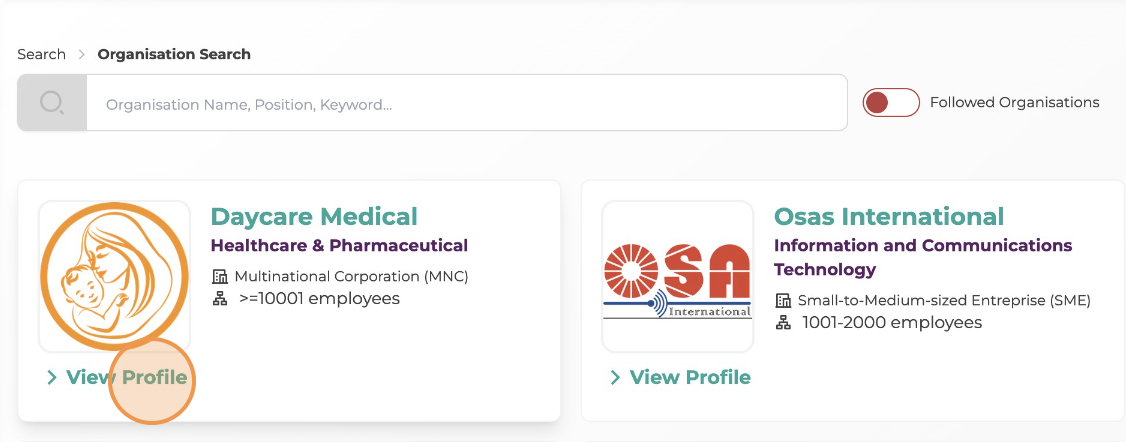Viewport: 1126px width, 442px height.
Task: Open the Osas International logo thumbnail
Action: pos(678,276)
